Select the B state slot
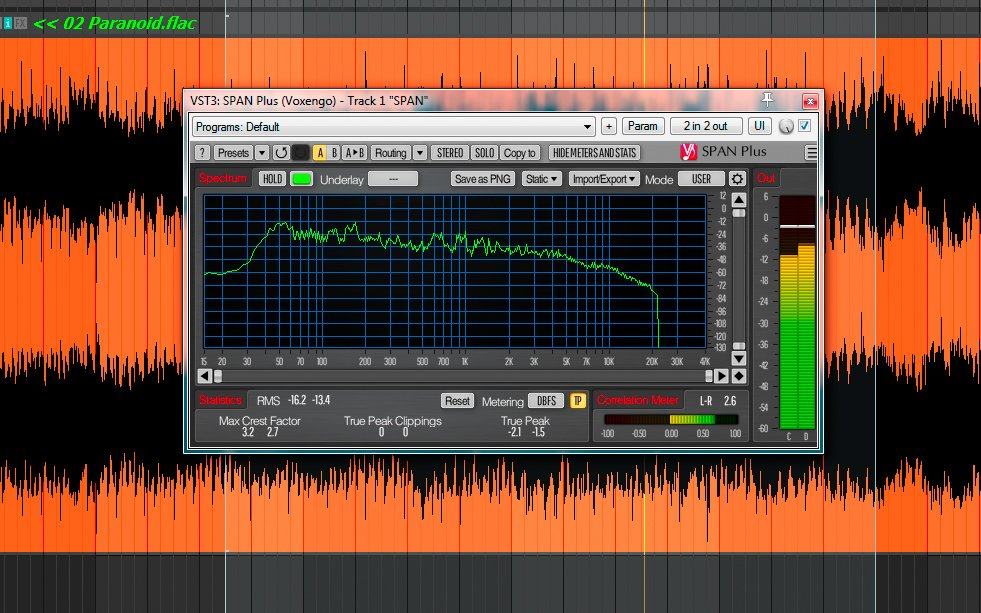Screen dimensions: 981x613 334,153
